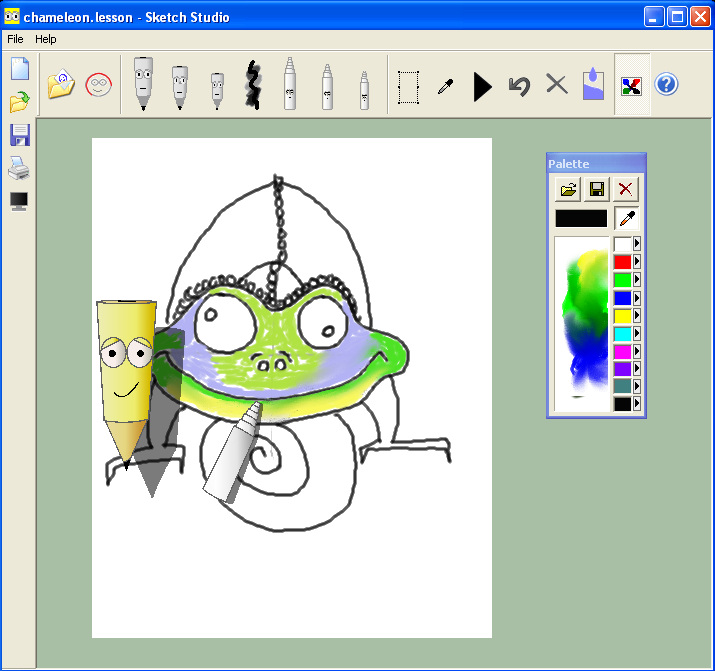Expand the arrow beside blue swatch
Viewport: 715px width, 671px height.
click(x=638, y=298)
